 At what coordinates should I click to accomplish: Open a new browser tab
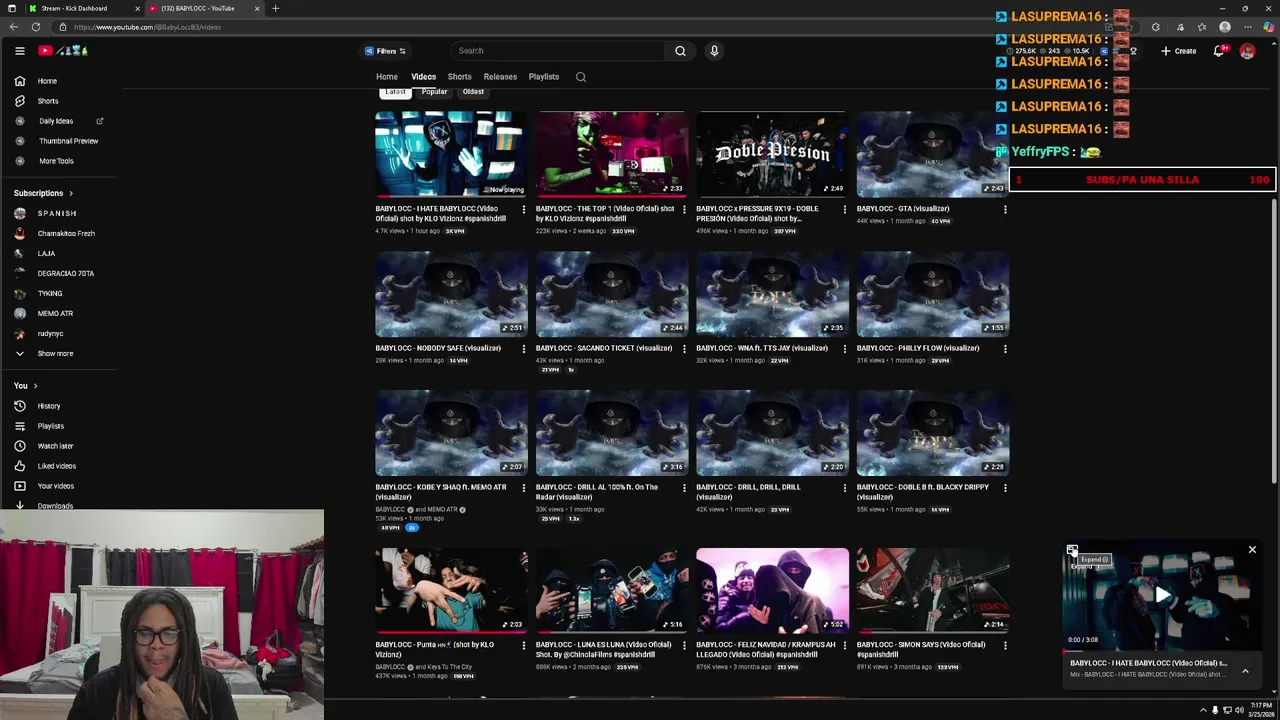[x=275, y=8]
